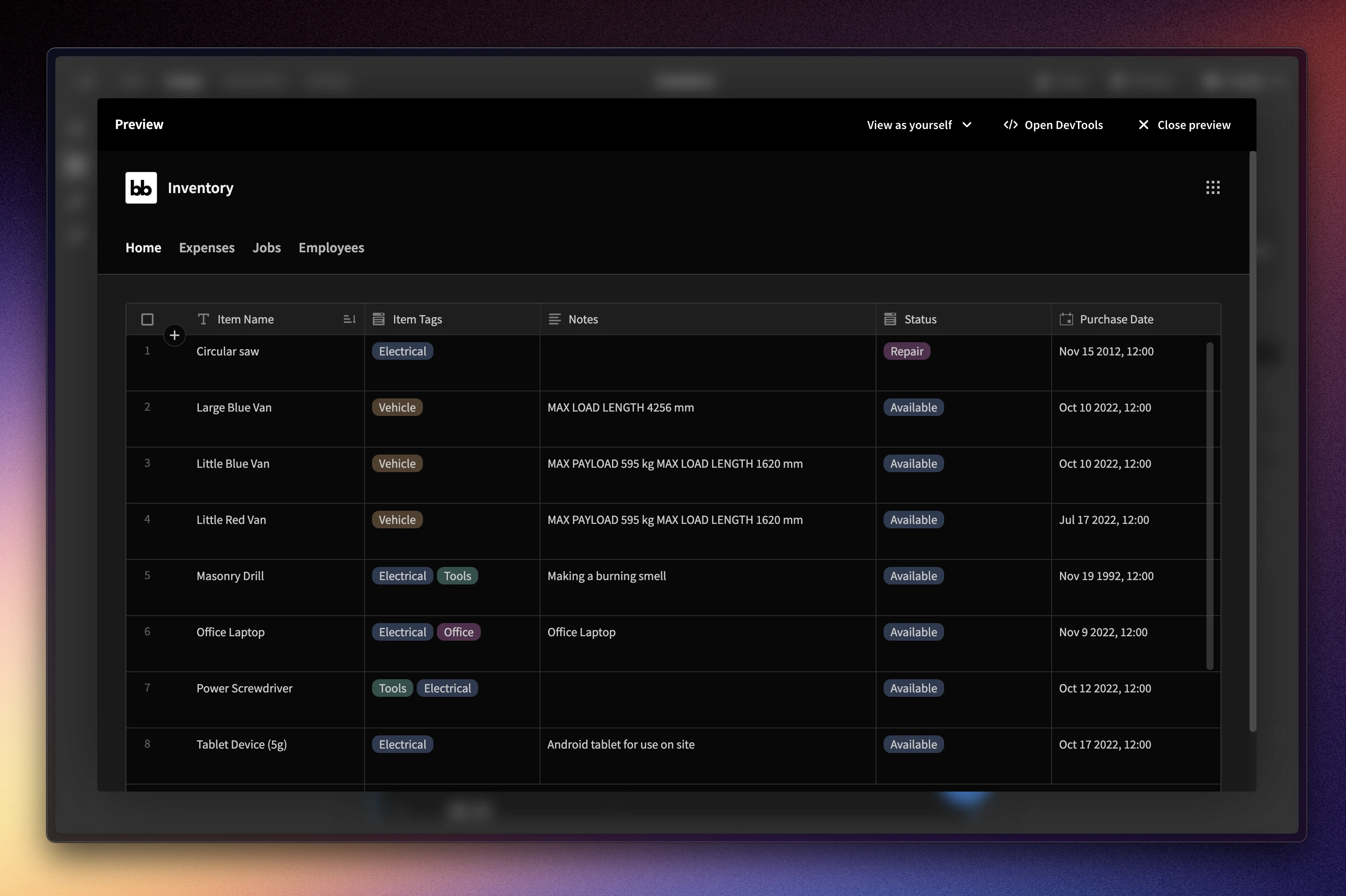This screenshot has height=896, width=1346.
Task: Click 'Android tablet for use on site' note
Action: [621, 745]
